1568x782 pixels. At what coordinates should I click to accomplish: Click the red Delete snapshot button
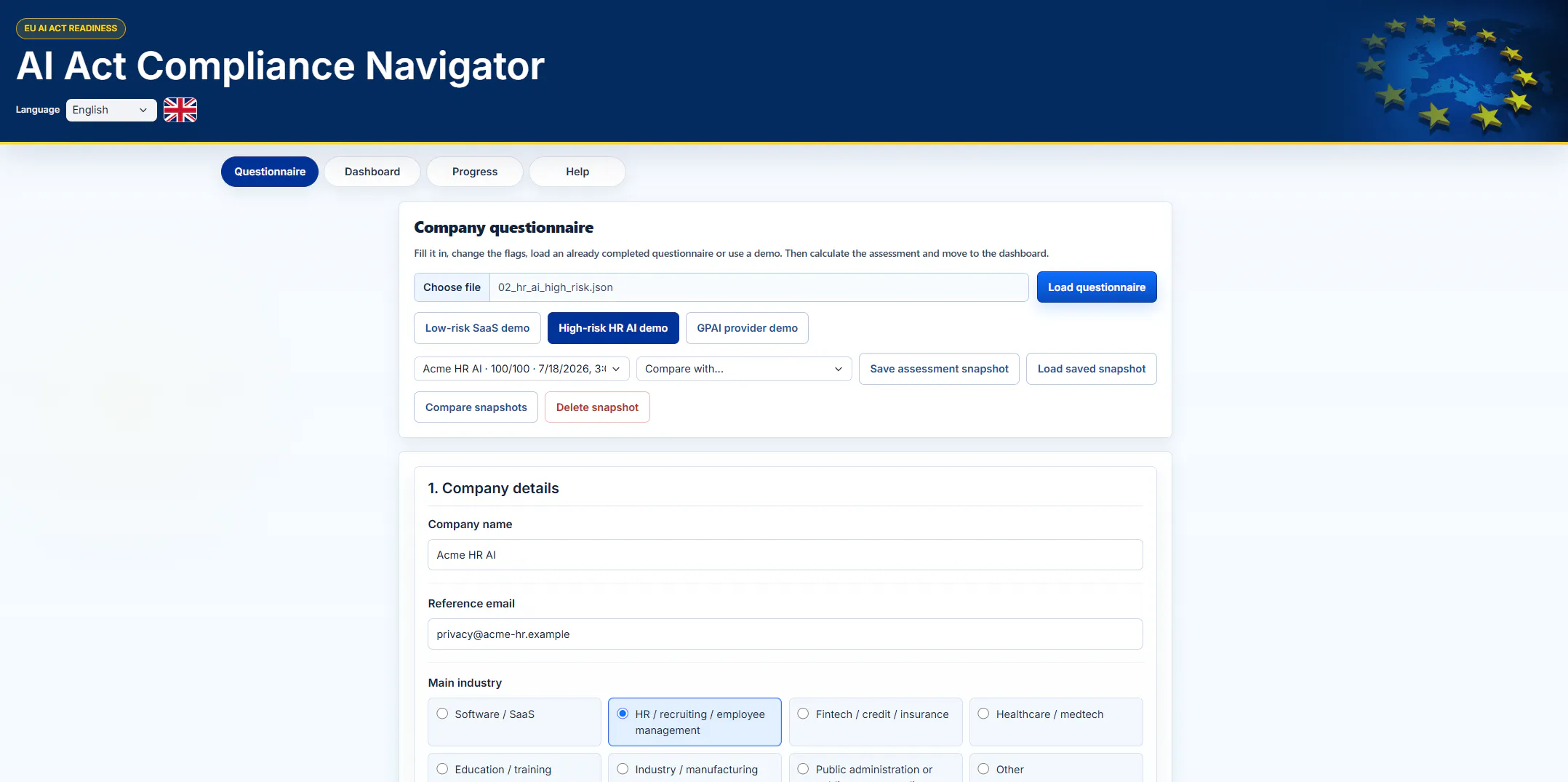click(x=597, y=407)
